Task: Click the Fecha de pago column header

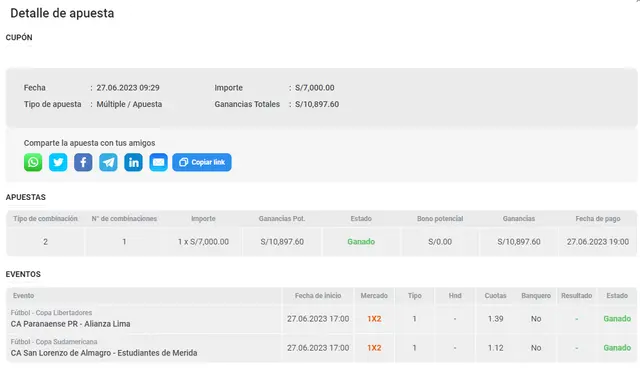Action: click(x=598, y=219)
